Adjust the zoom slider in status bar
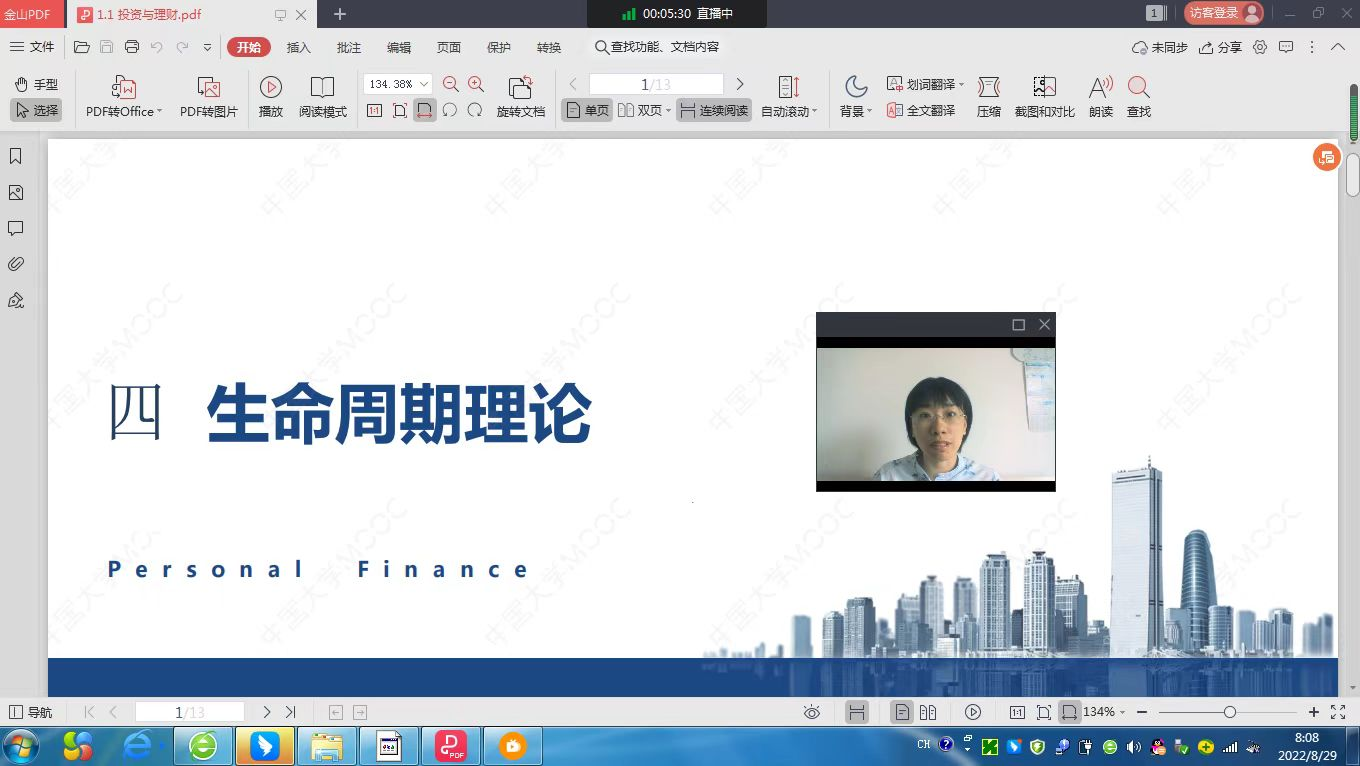Viewport: 1360px width, 766px height. pyautogui.click(x=1229, y=712)
